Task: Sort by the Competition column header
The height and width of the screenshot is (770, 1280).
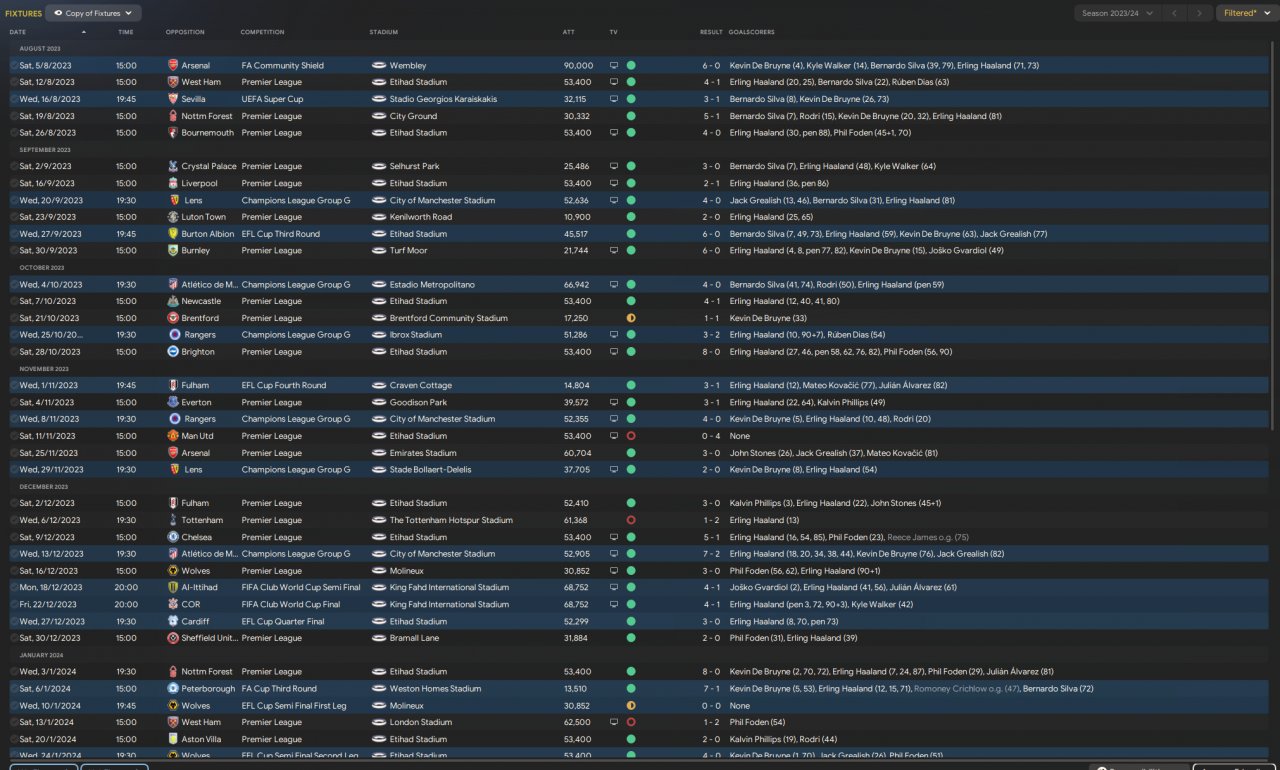Action: click(262, 32)
